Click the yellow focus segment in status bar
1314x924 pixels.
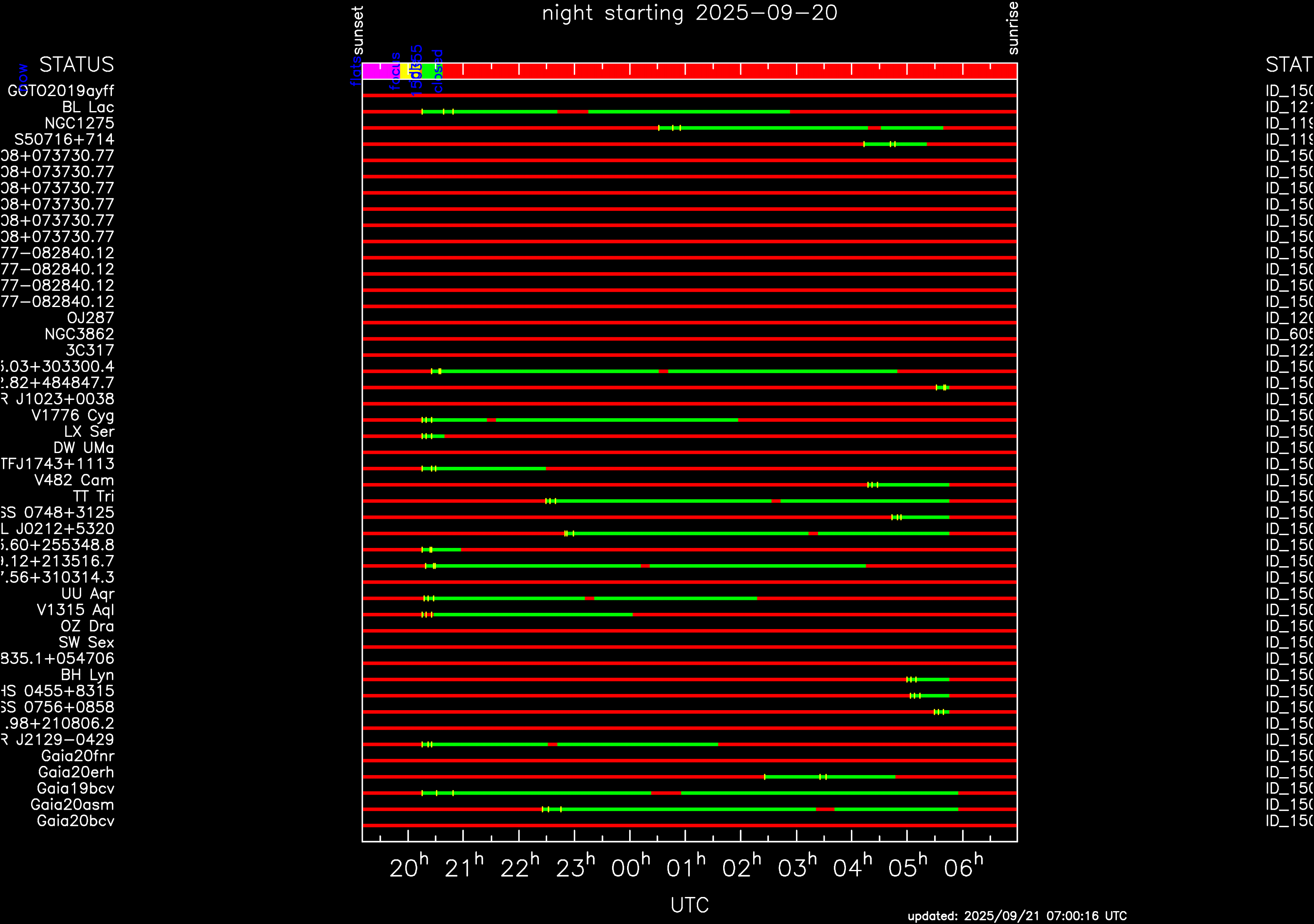404,71
